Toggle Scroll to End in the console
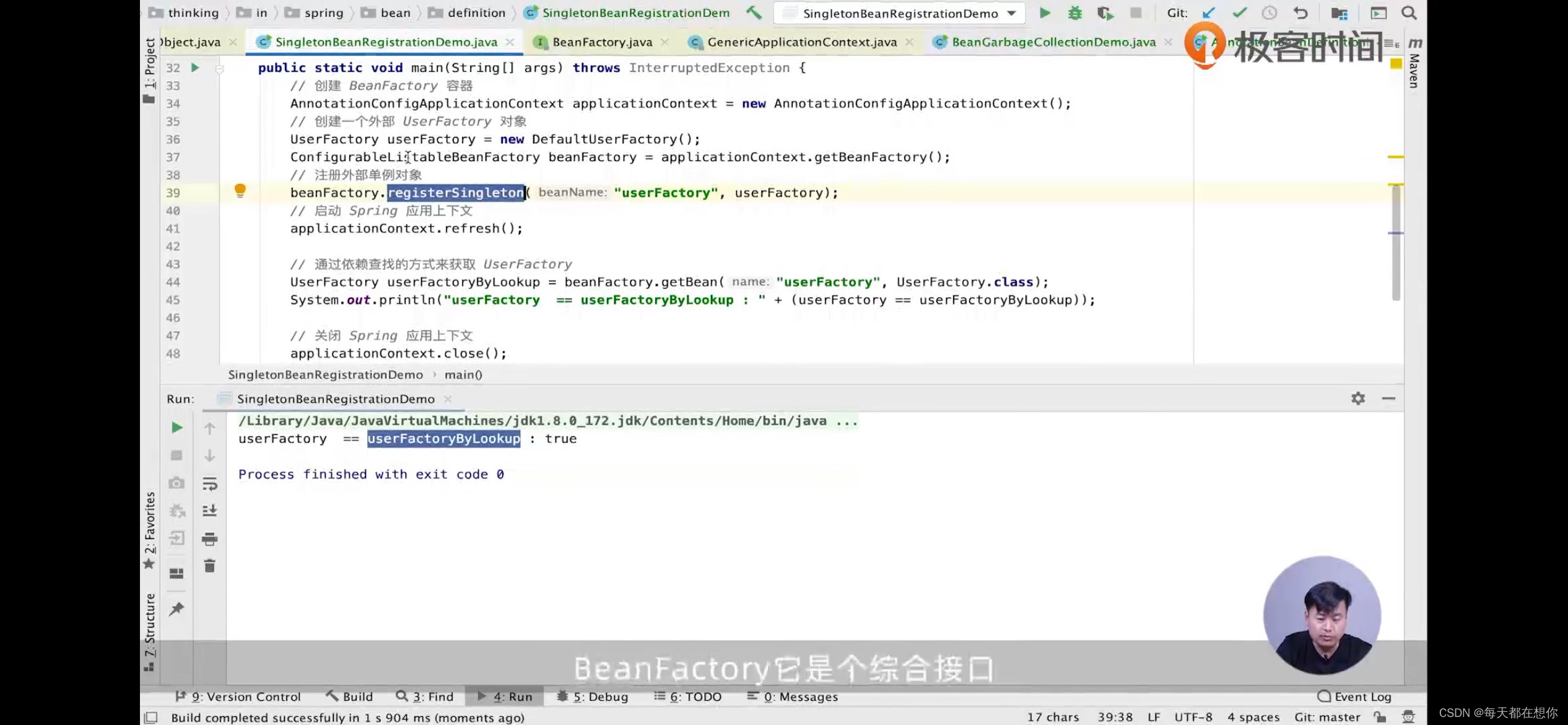The width and height of the screenshot is (1568, 725). click(209, 511)
